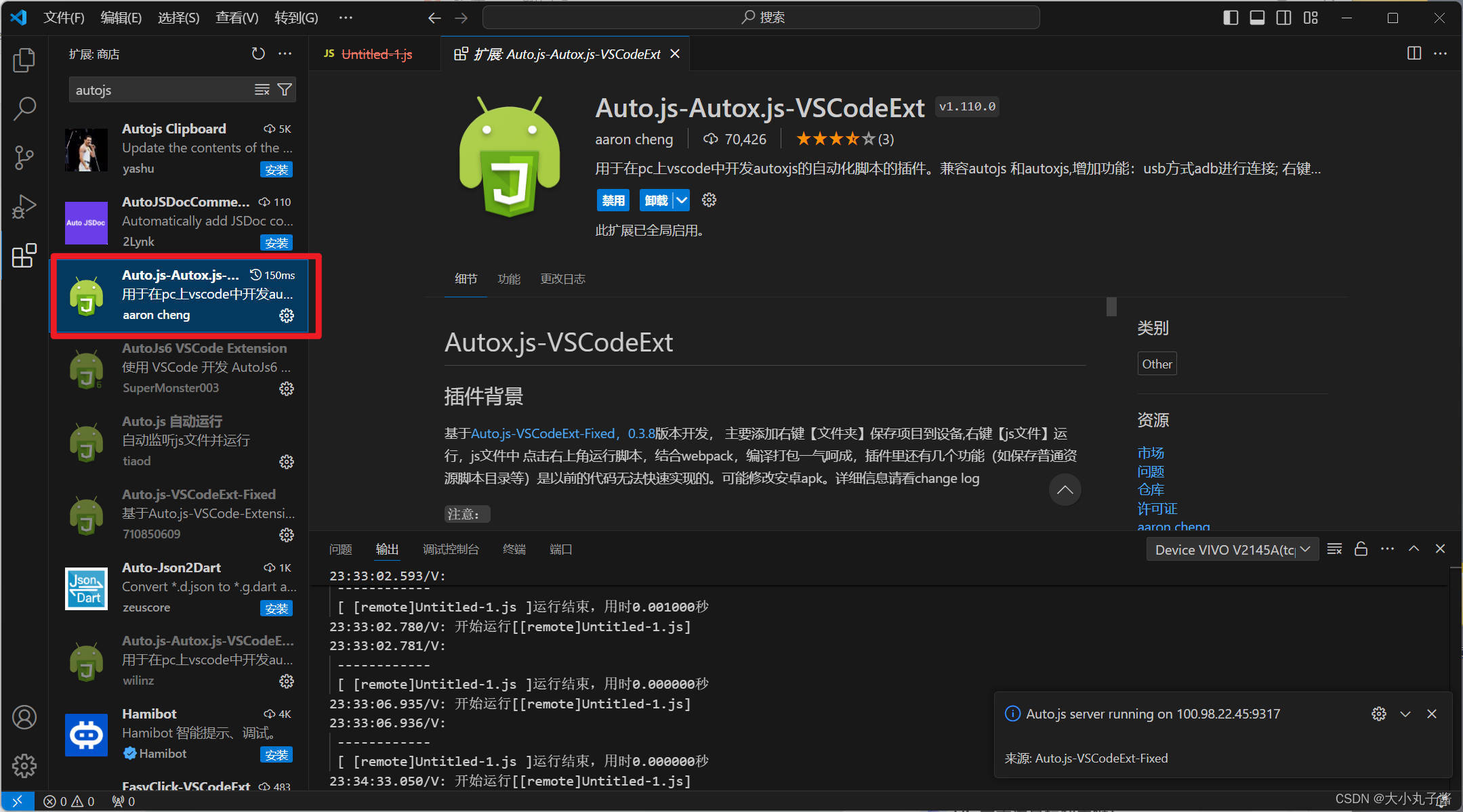Expand the Auto.js server notification details
The width and height of the screenshot is (1463, 812).
(x=1405, y=713)
